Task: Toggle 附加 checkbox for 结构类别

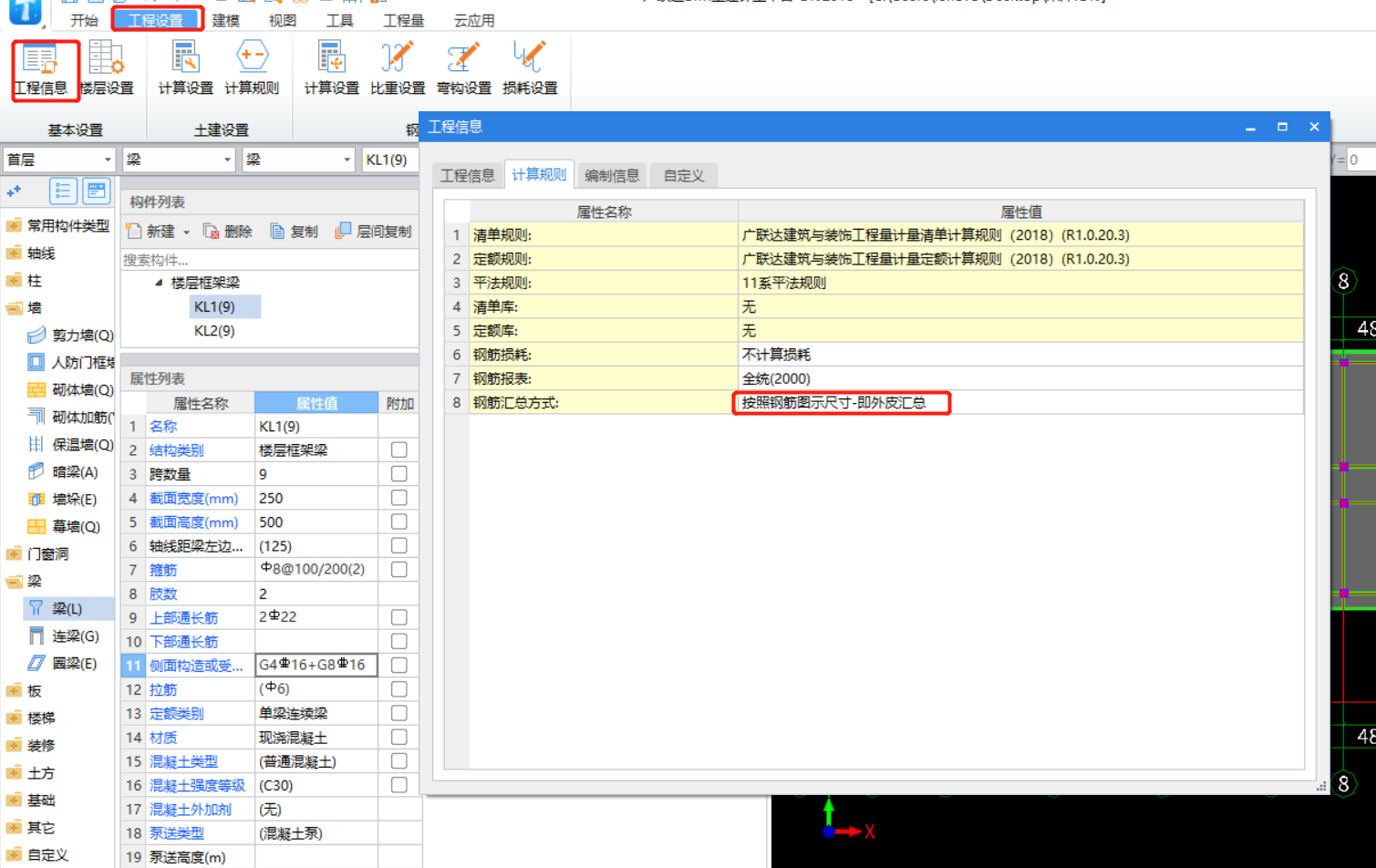Action: point(398,450)
